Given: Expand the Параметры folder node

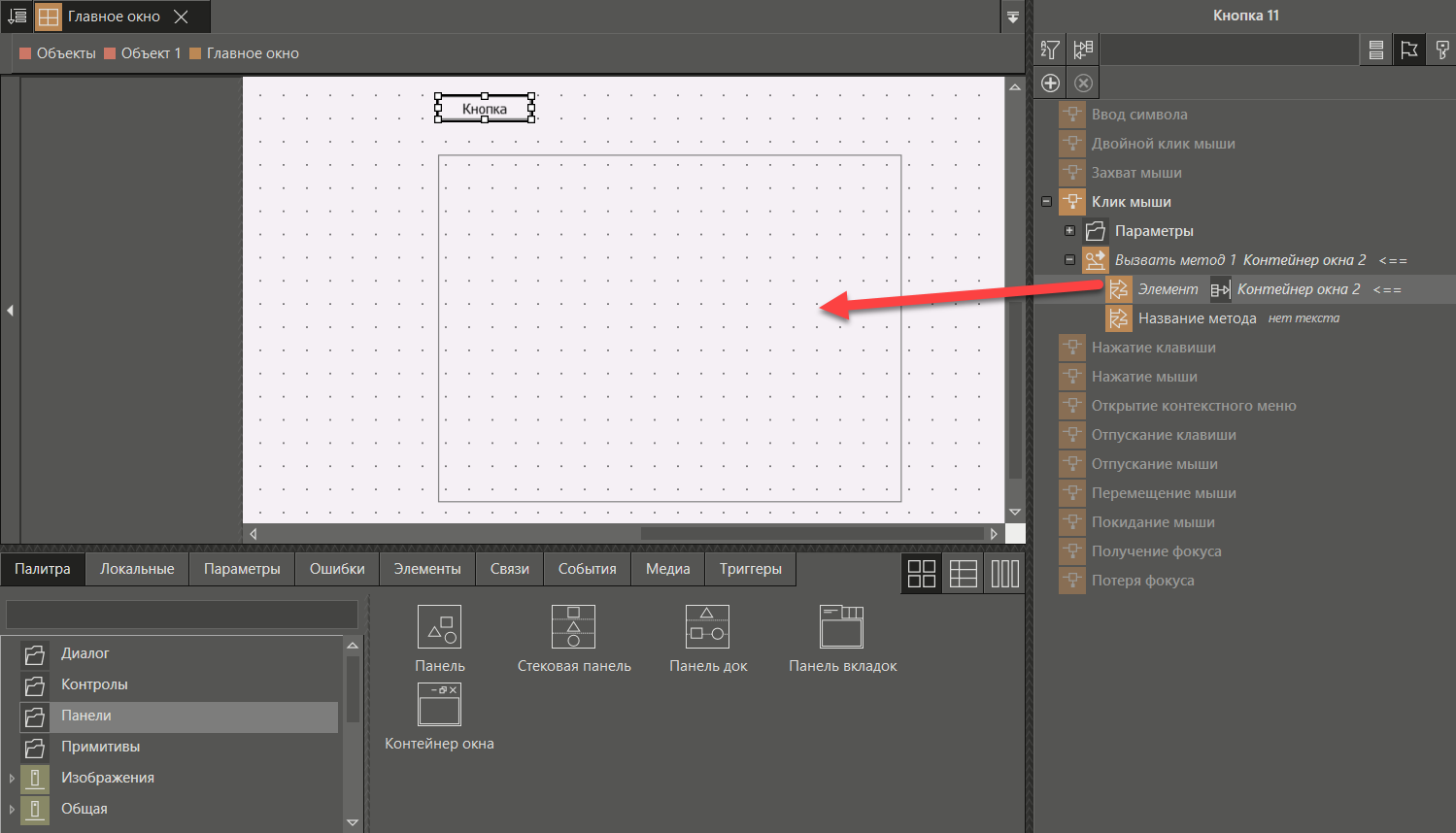Looking at the screenshot, I should coord(1069,231).
